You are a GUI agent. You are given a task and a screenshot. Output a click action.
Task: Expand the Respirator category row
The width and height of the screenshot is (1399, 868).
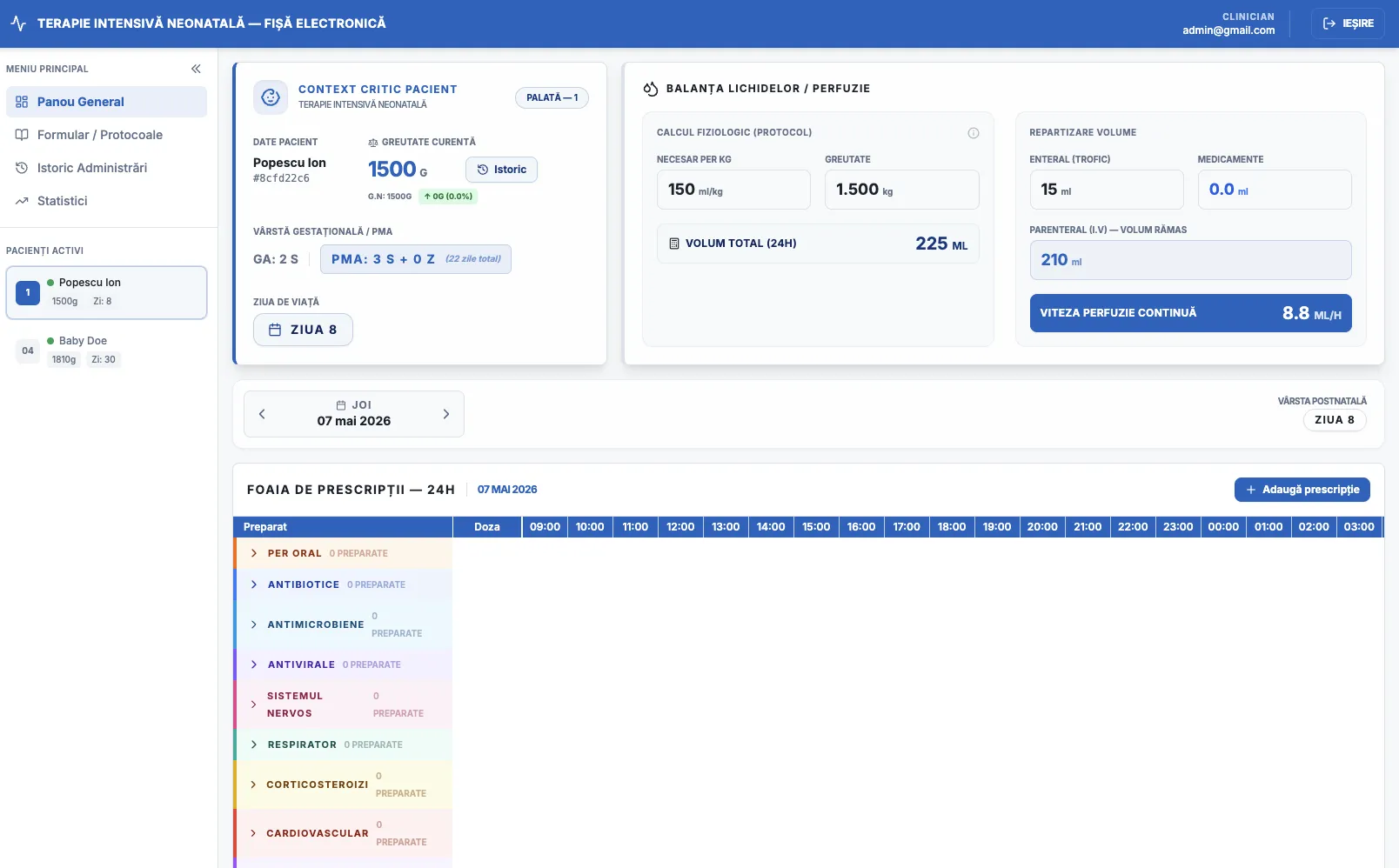[343, 744]
